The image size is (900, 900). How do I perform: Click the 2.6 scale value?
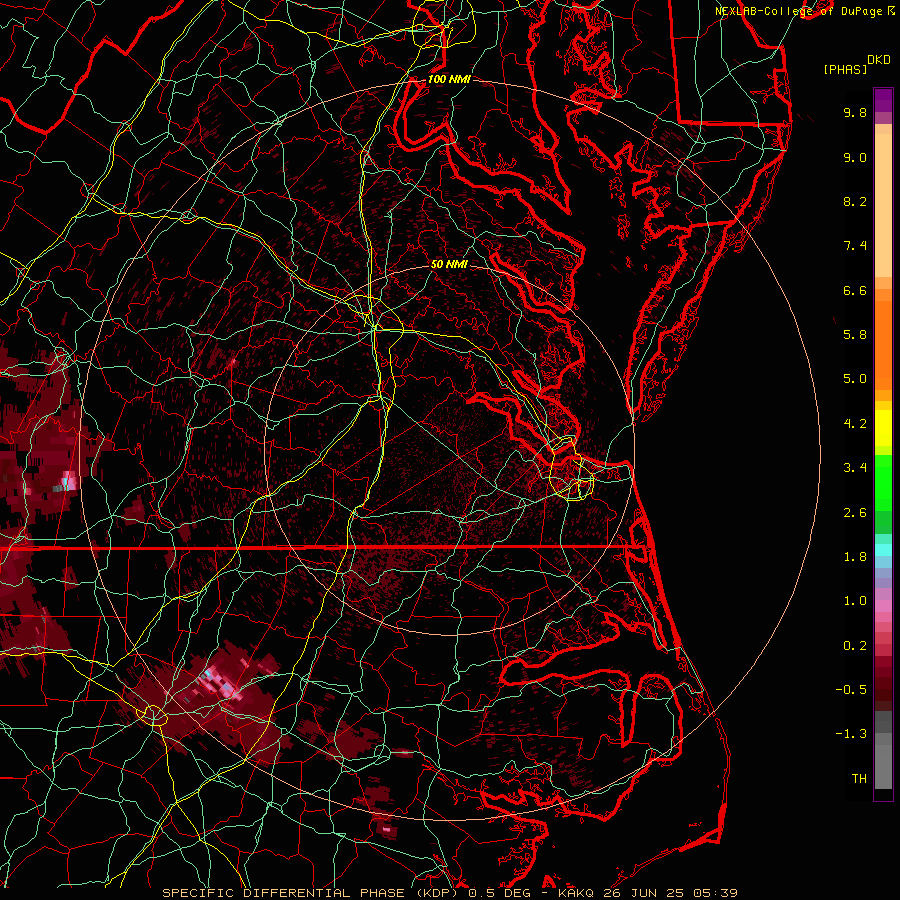(855, 513)
